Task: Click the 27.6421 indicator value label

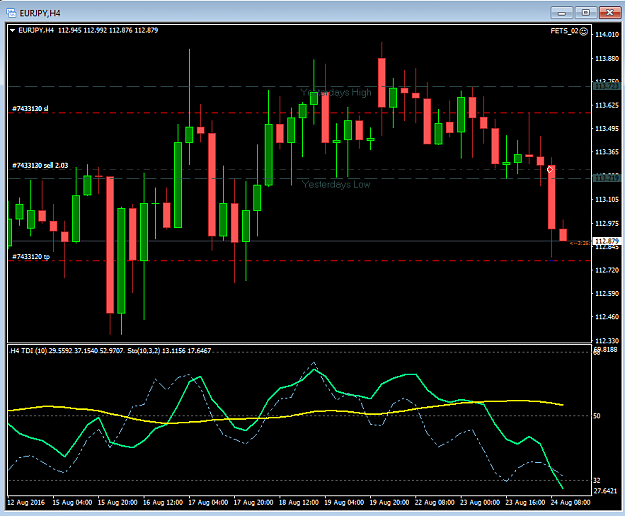Action: click(x=605, y=491)
